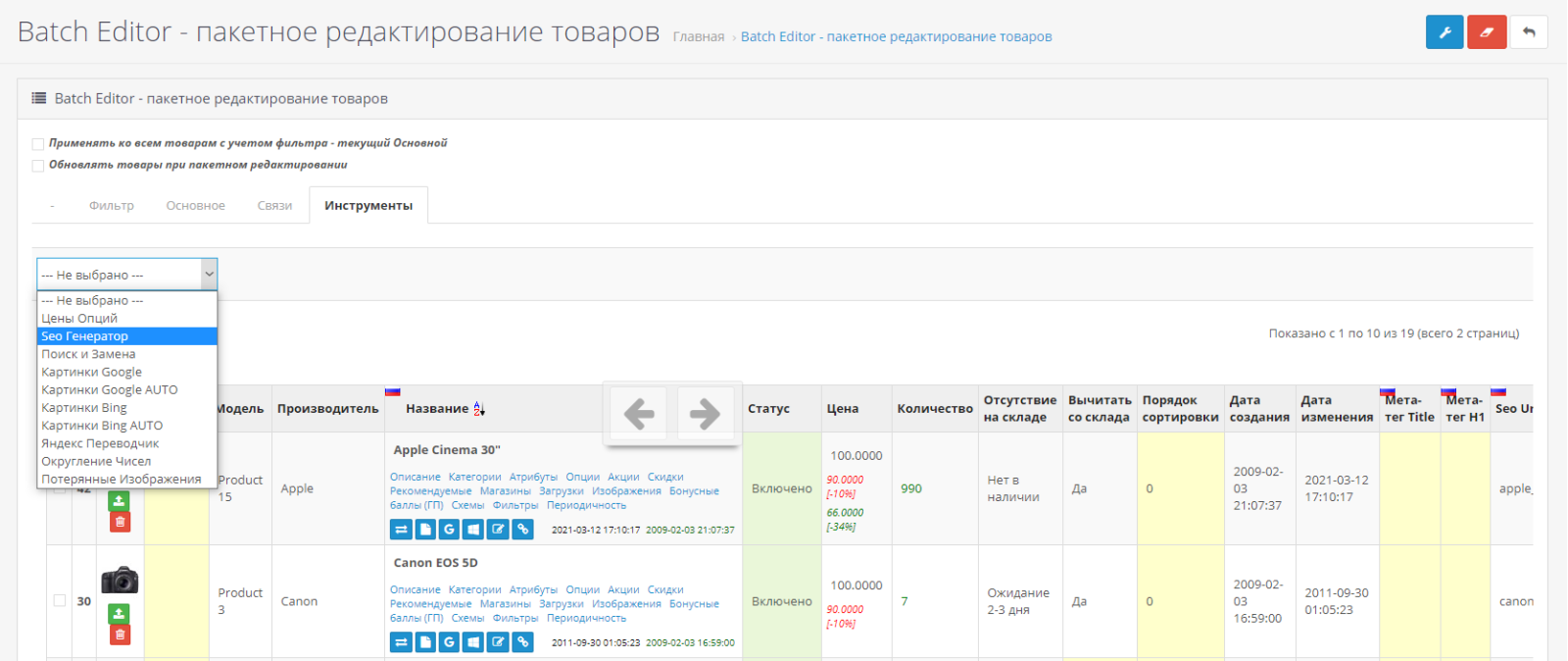Click the red eraser clear button
This screenshot has height=661, width=1568.
point(1487,32)
